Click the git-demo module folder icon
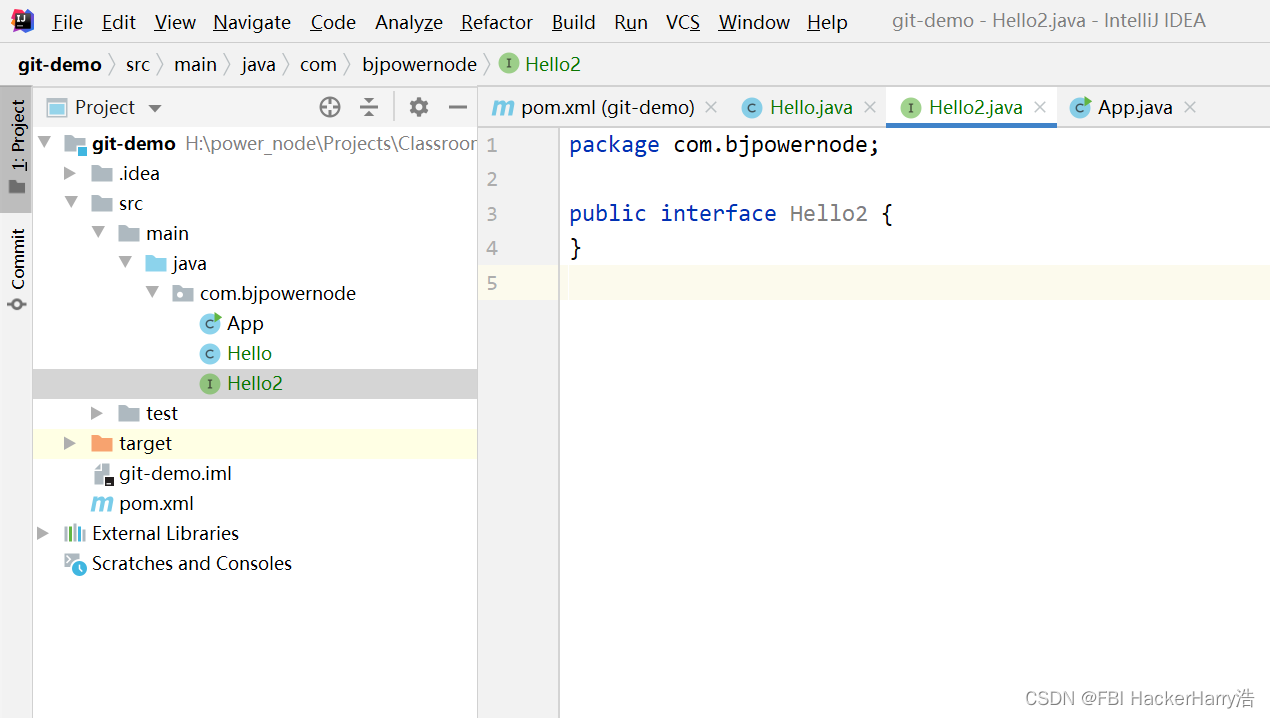 pyautogui.click(x=75, y=144)
